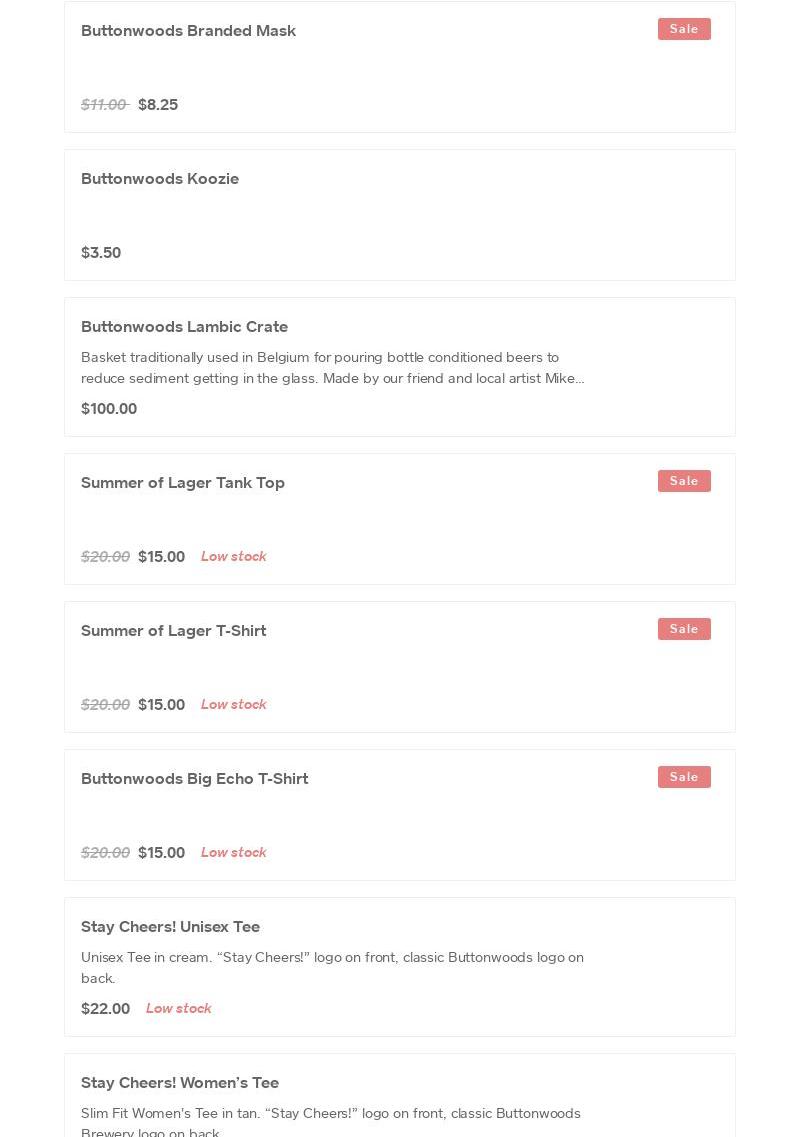Open the Buttonwoods Koozie item

coord(160,179)
